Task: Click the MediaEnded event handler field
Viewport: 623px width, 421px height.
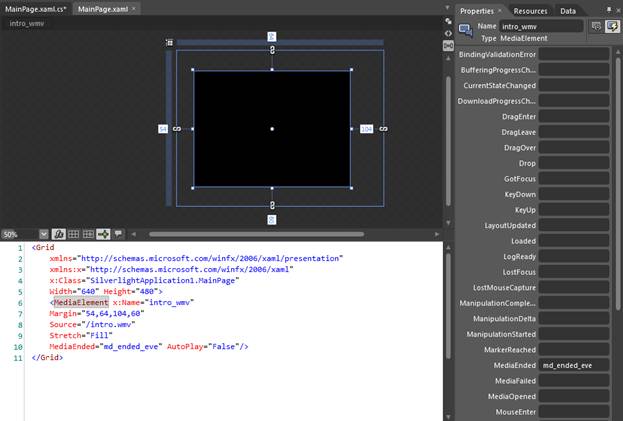Action: pos(575,367)
